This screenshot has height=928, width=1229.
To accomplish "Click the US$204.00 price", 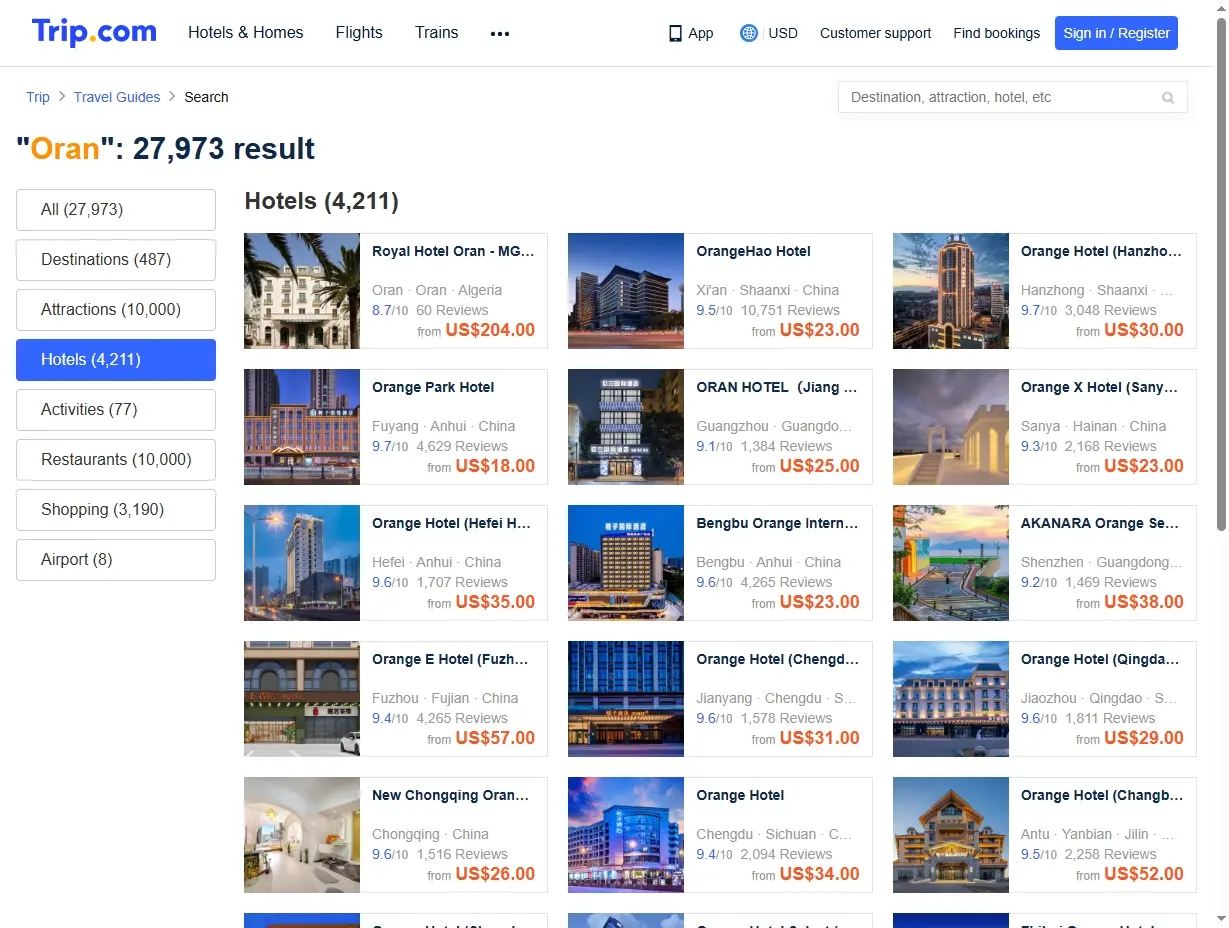I will pos(490,330).
